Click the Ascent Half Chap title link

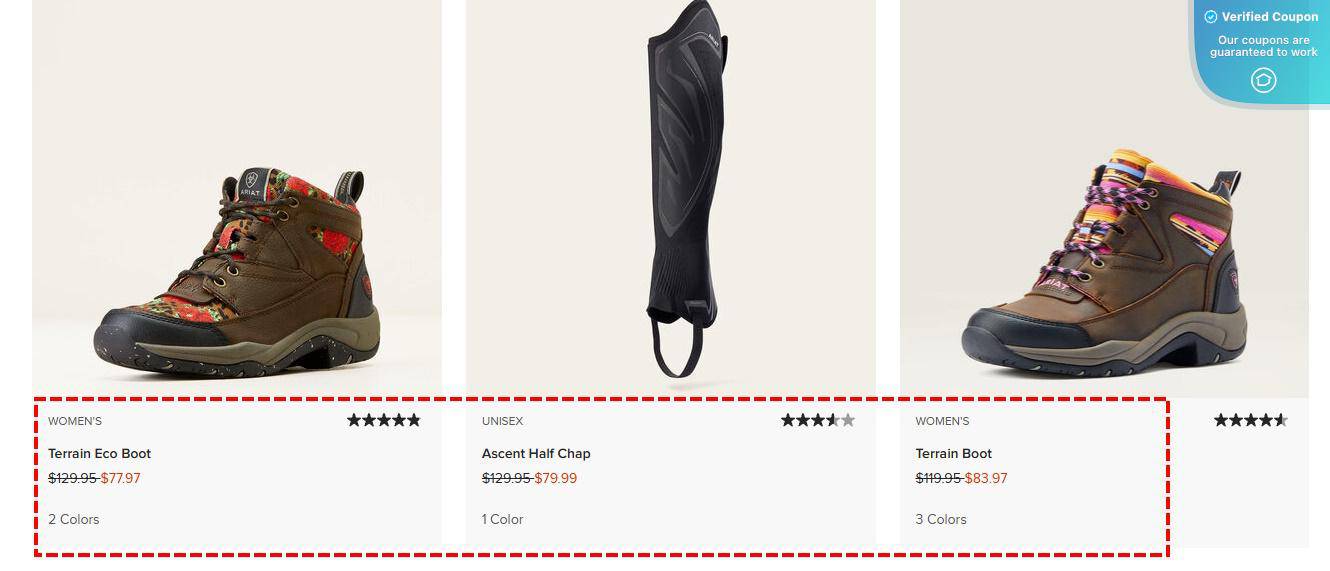pos(536,453)
